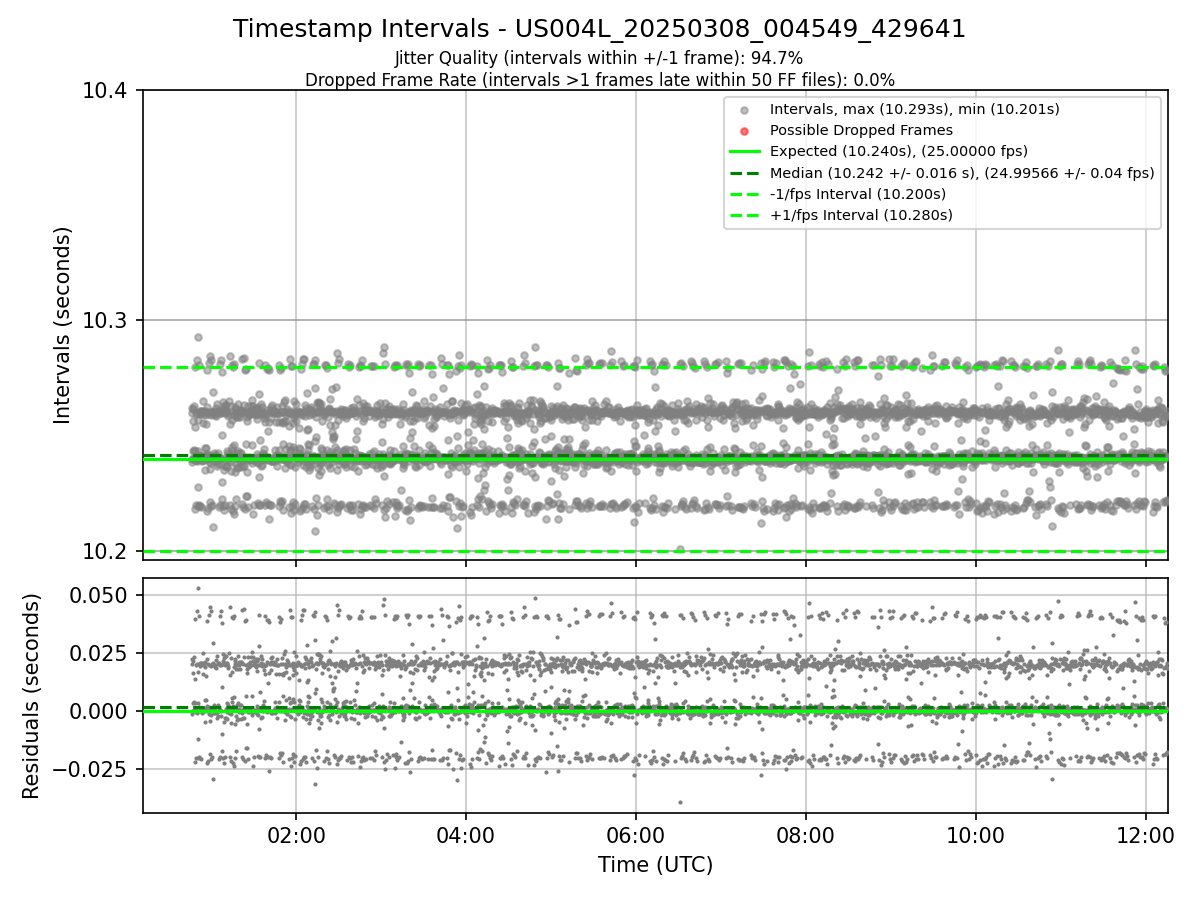Click legend entry 'Expected (10.240s), (25.00000 fps)'
Image resolution: width=1200 pixels, height=900 pixels.
(x=898, y=151)
